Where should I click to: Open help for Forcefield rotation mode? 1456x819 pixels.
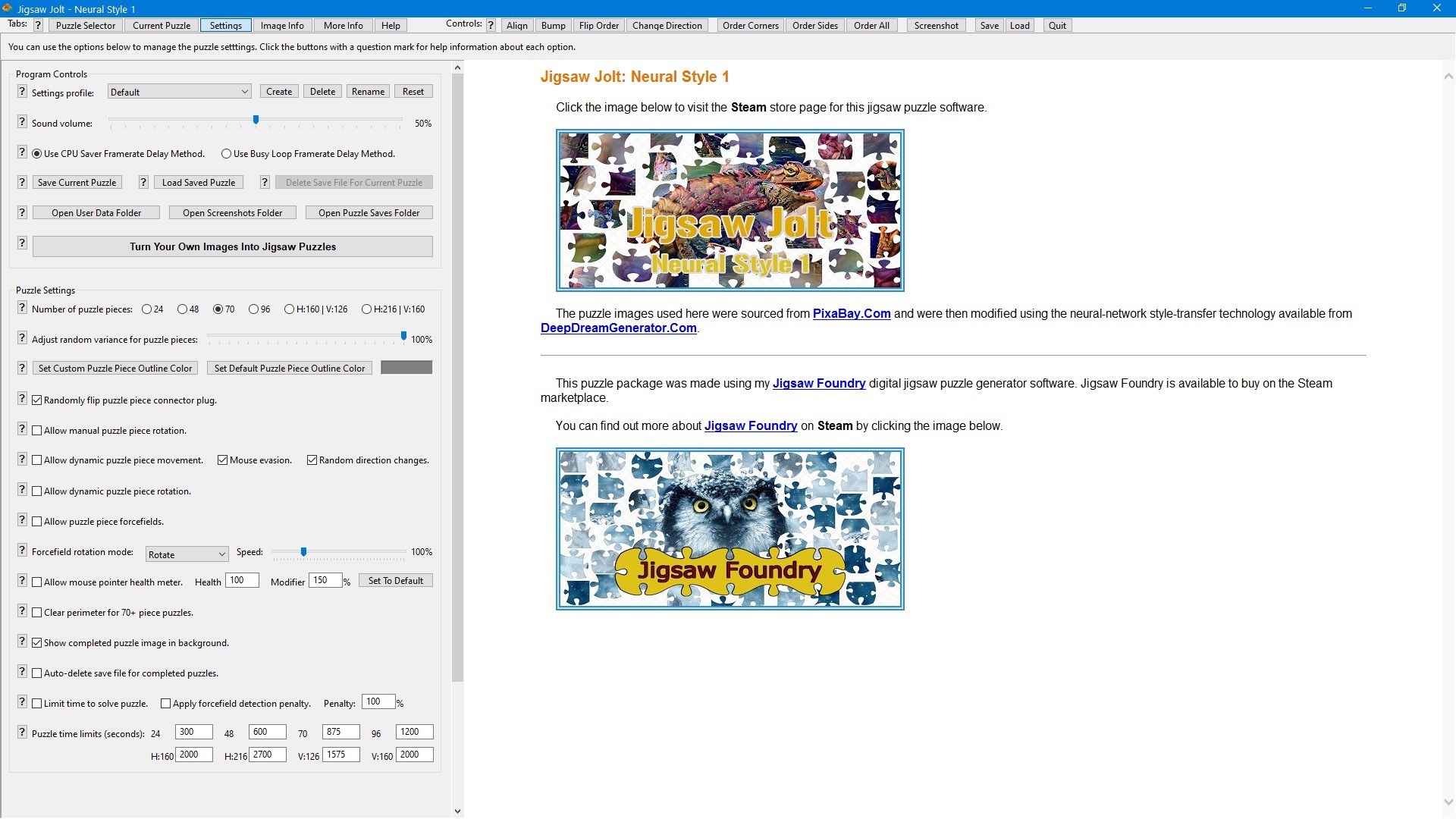[22, 551]
